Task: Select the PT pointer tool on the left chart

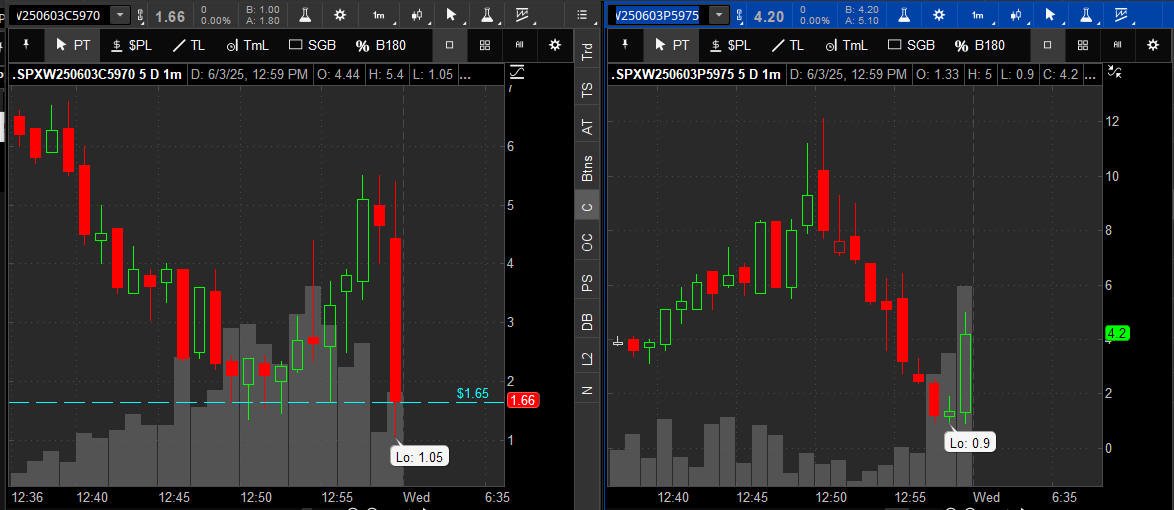Action: pos(73,46)
